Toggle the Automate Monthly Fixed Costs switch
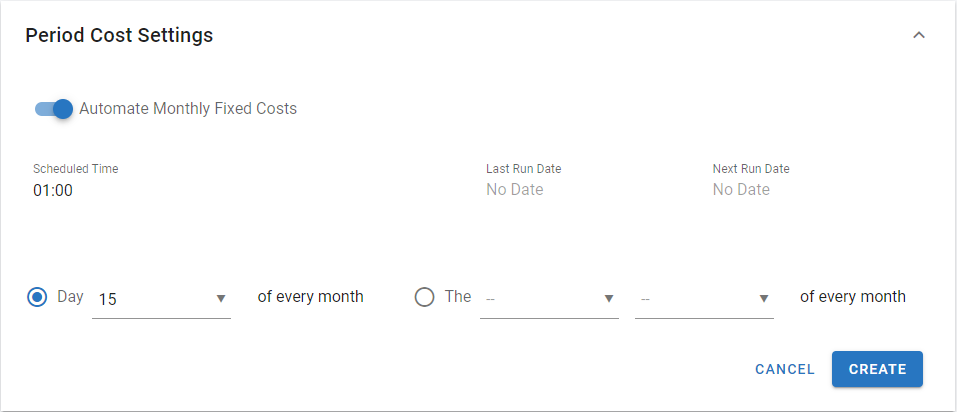Viewport: 957px width, 412px height. click(x=54, y=108)
